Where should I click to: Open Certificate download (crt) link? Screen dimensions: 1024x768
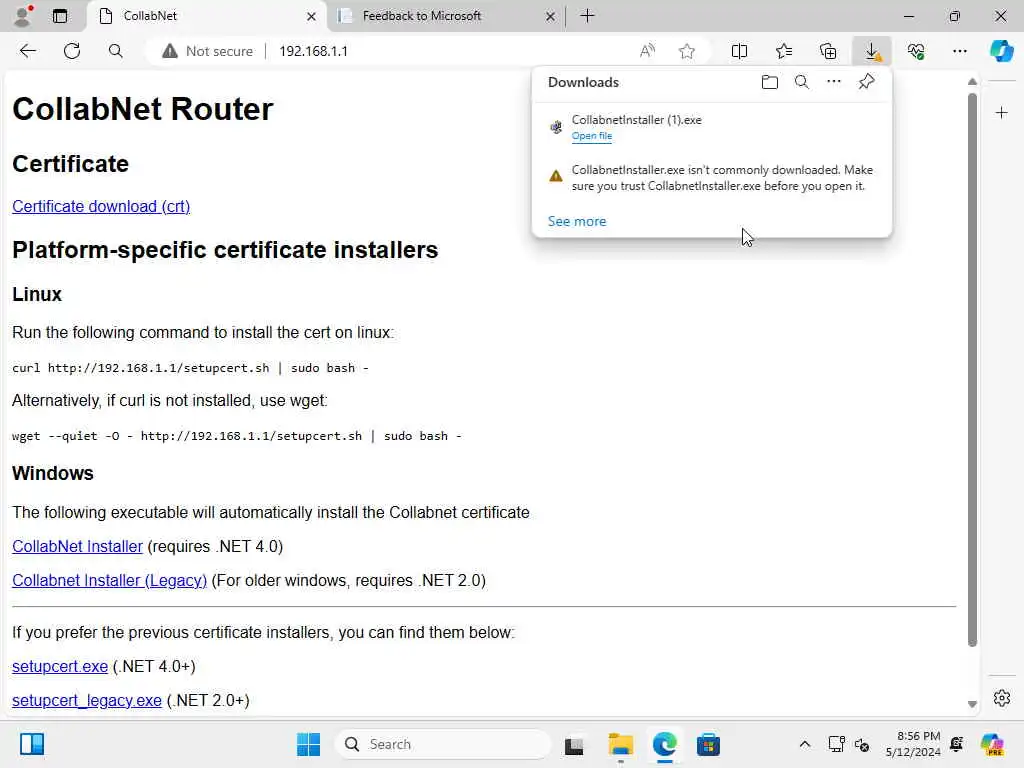click(x=101, y=206)
